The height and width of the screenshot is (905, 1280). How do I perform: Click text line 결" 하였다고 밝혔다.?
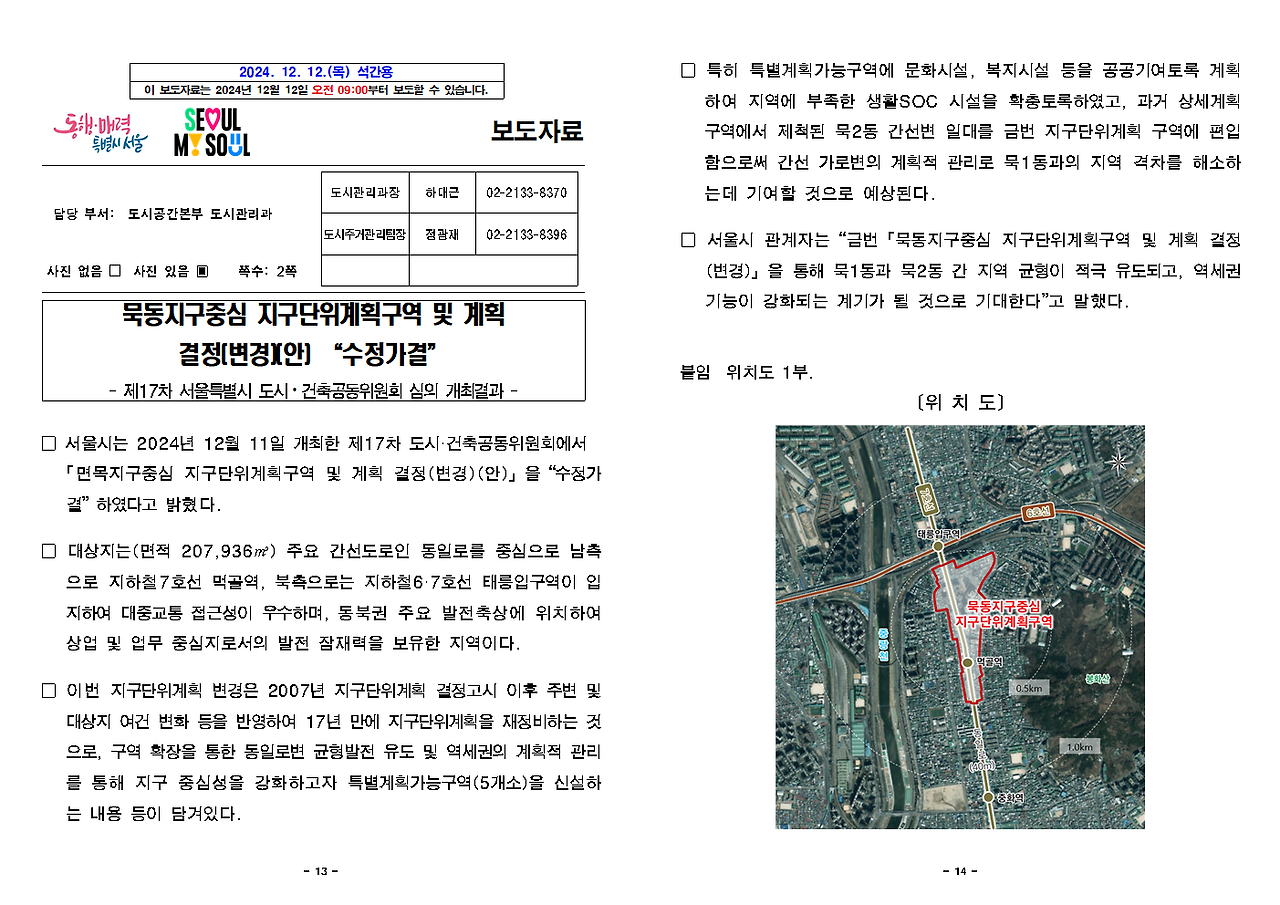(144, 504)
